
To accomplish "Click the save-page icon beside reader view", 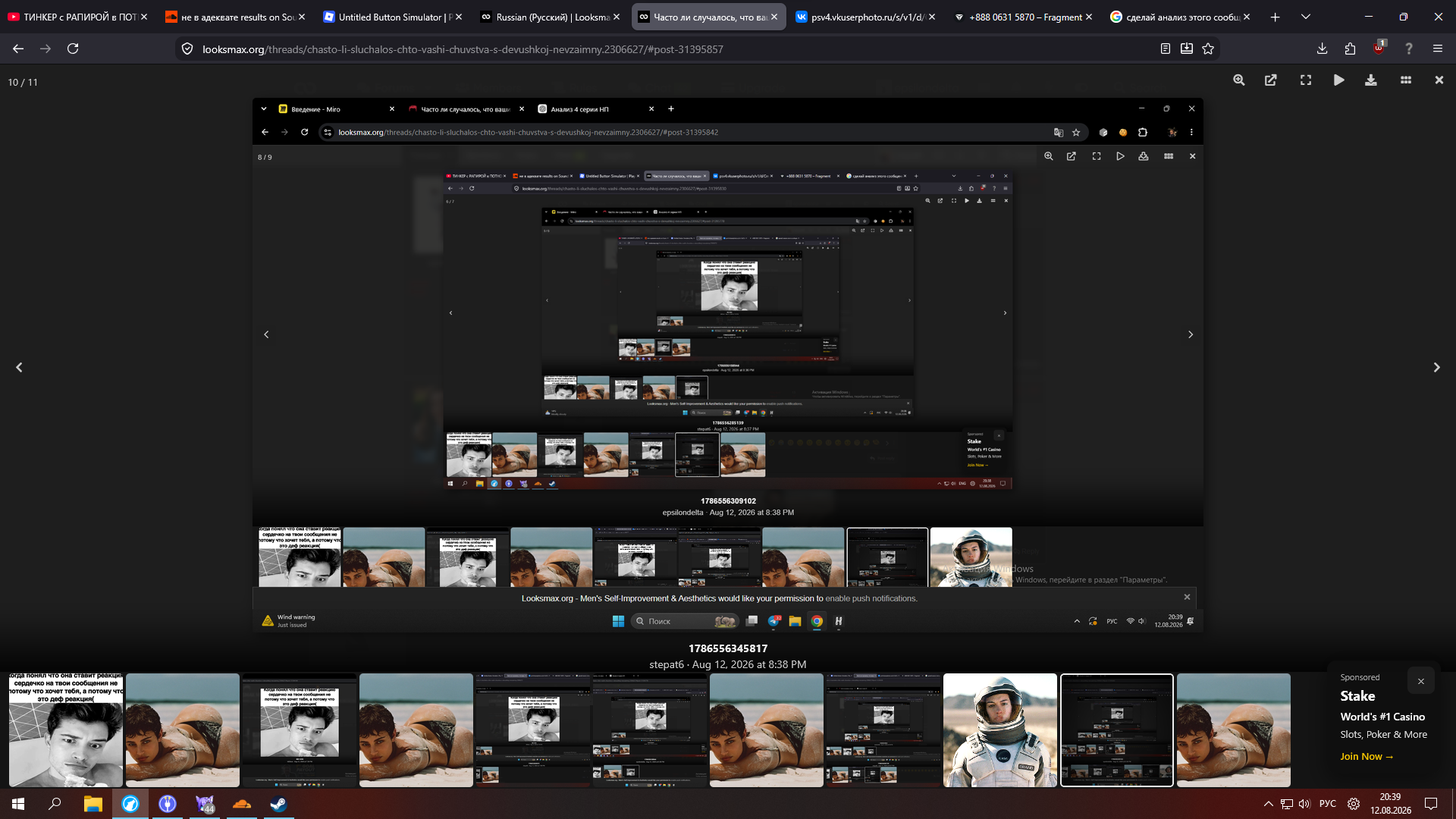I will point(1187,49).
